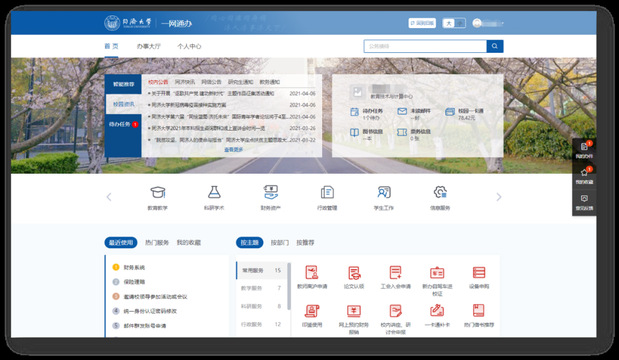Open the 图书信息 book icon

pyautogui.click(x=355, y=132)
